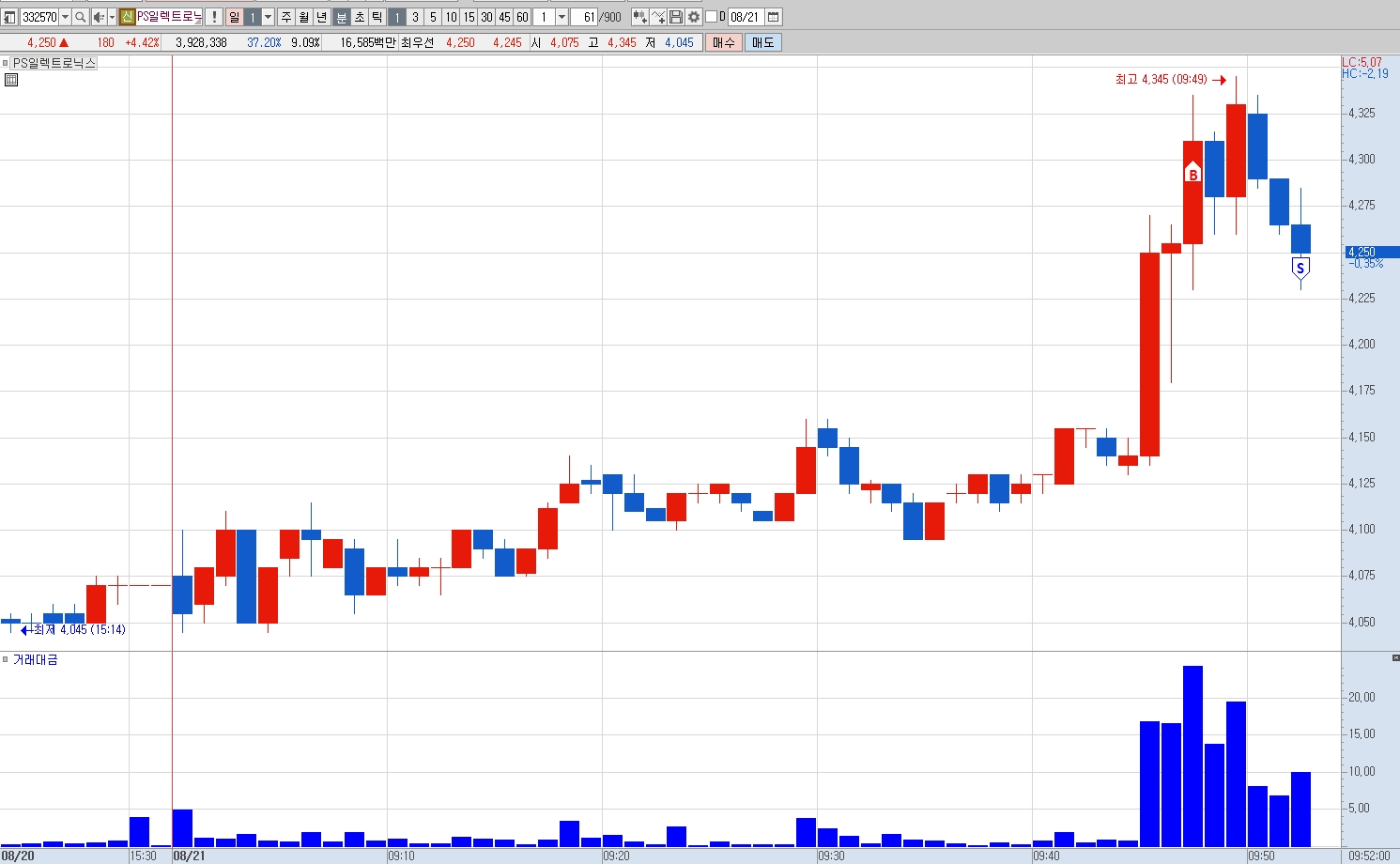
Task: Select the 초 second chart mode
Action: (x=360, y=17)
